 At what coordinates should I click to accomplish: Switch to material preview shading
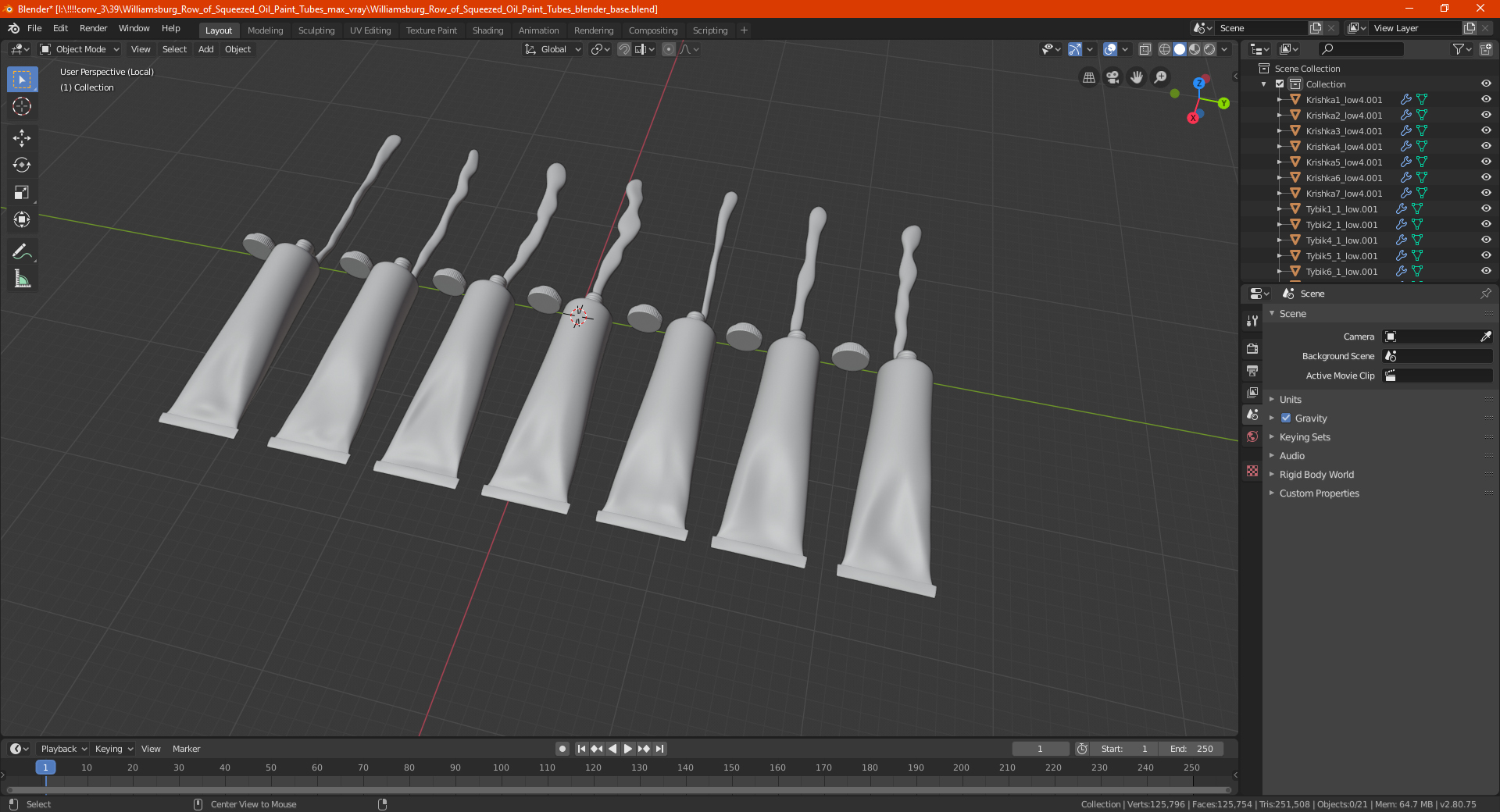coord(1195,49)
